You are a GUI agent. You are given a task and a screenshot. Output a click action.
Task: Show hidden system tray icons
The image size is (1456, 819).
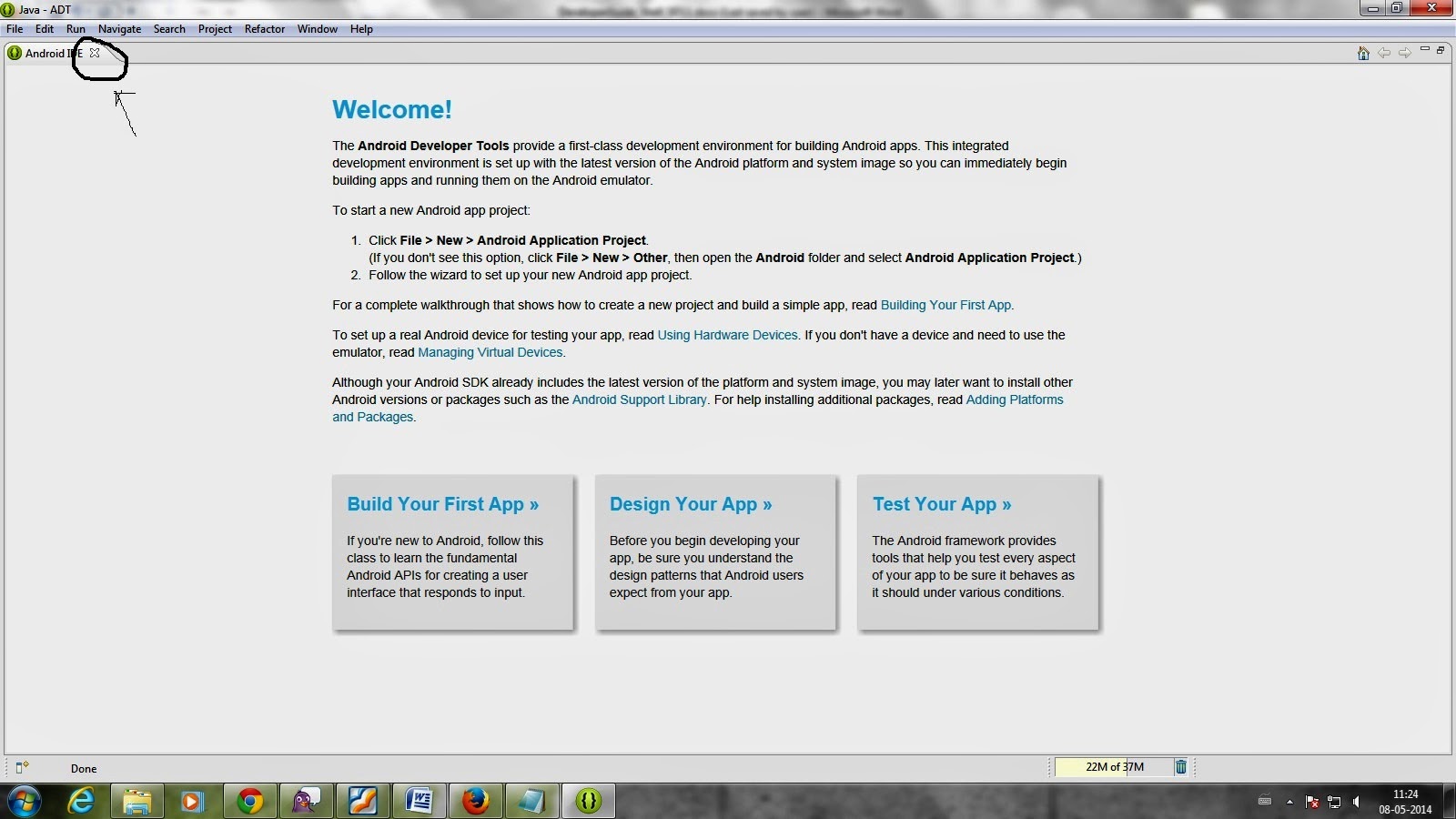point(1289,802)
